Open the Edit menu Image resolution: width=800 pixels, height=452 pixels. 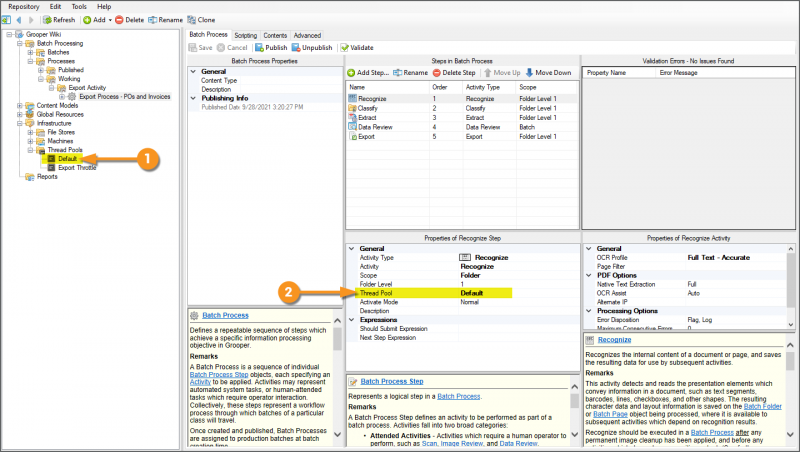(55, 7)
